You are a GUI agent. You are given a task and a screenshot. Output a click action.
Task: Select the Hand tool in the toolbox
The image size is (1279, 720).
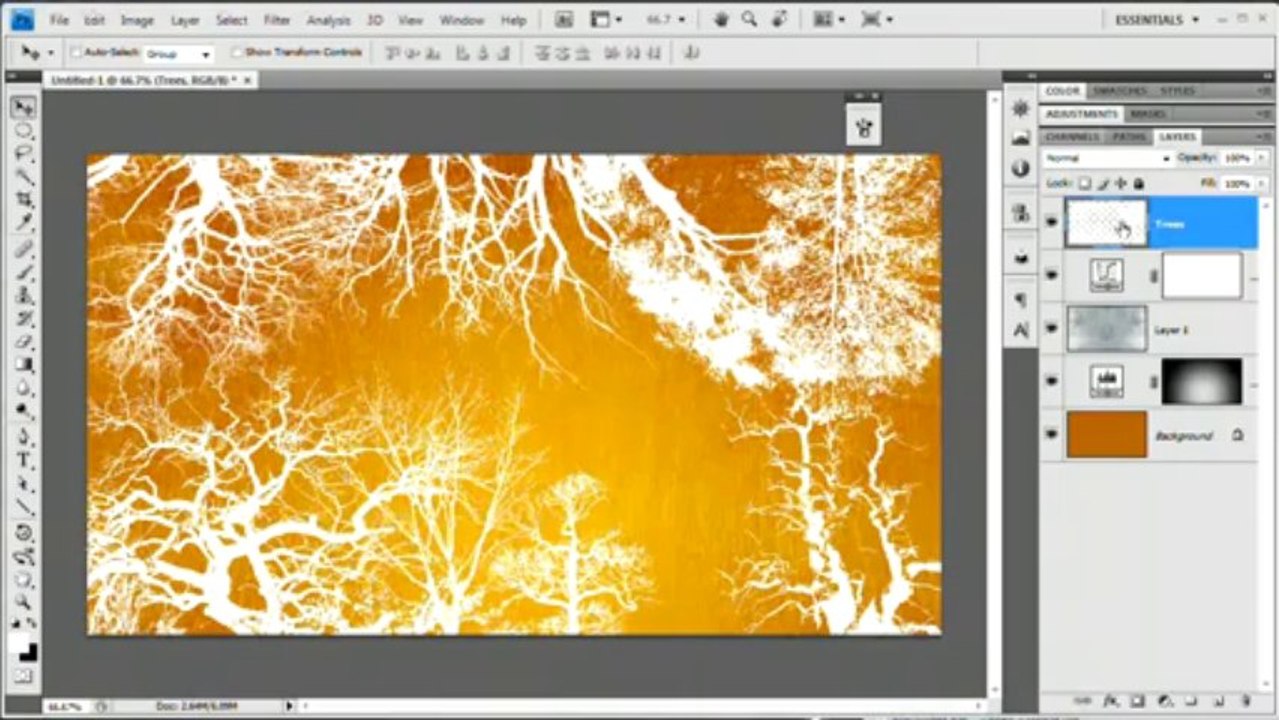[24, 579]
